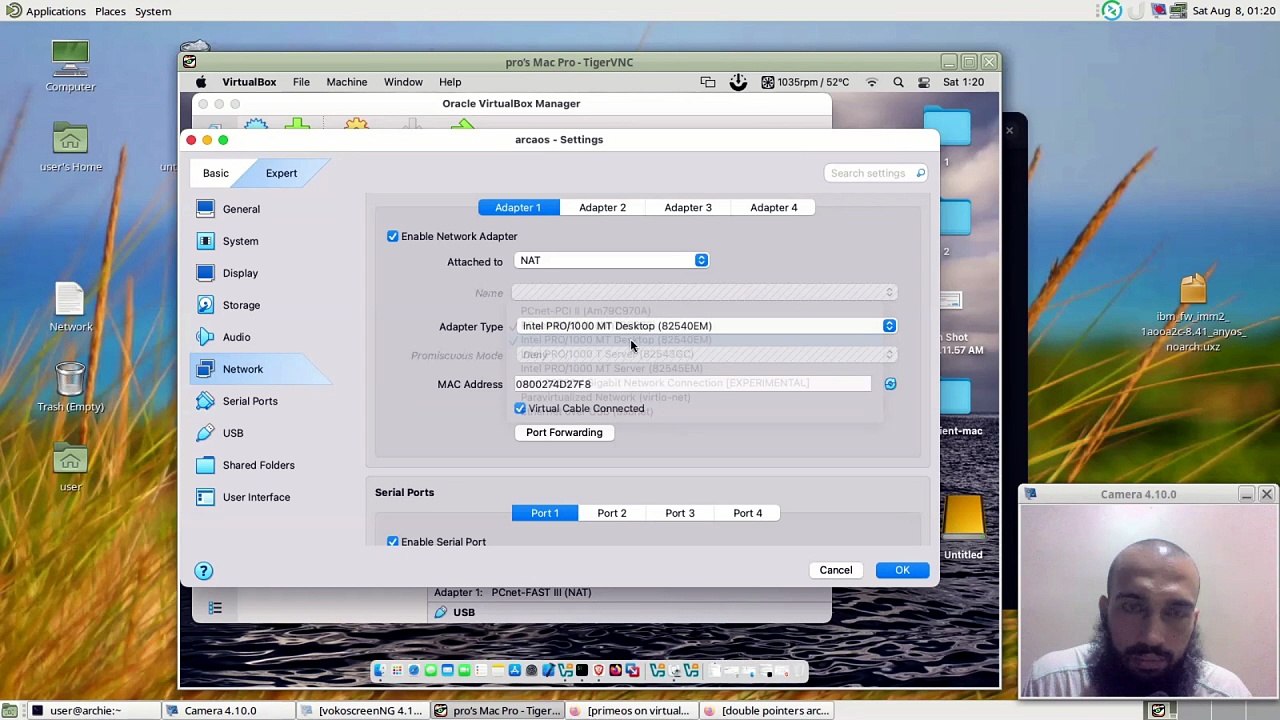The image size is (1280, 720).
Task: Regenerate the MAC address with refresh icon
Action: [890, 384]
